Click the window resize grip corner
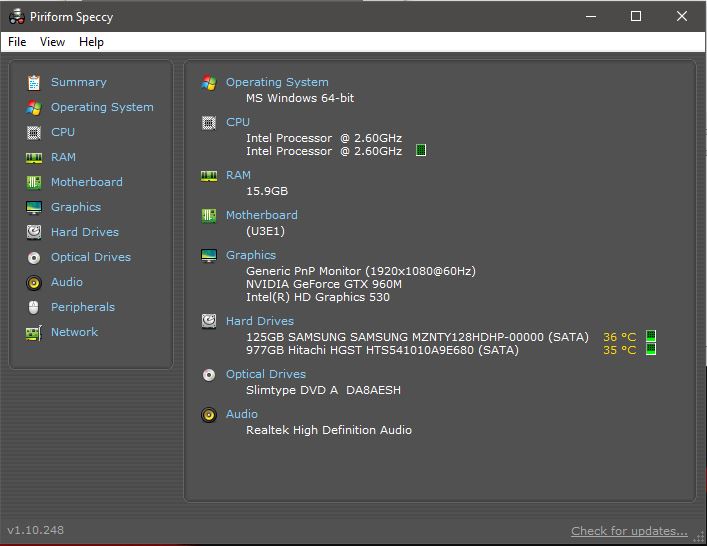 click(x=699, y=537)
